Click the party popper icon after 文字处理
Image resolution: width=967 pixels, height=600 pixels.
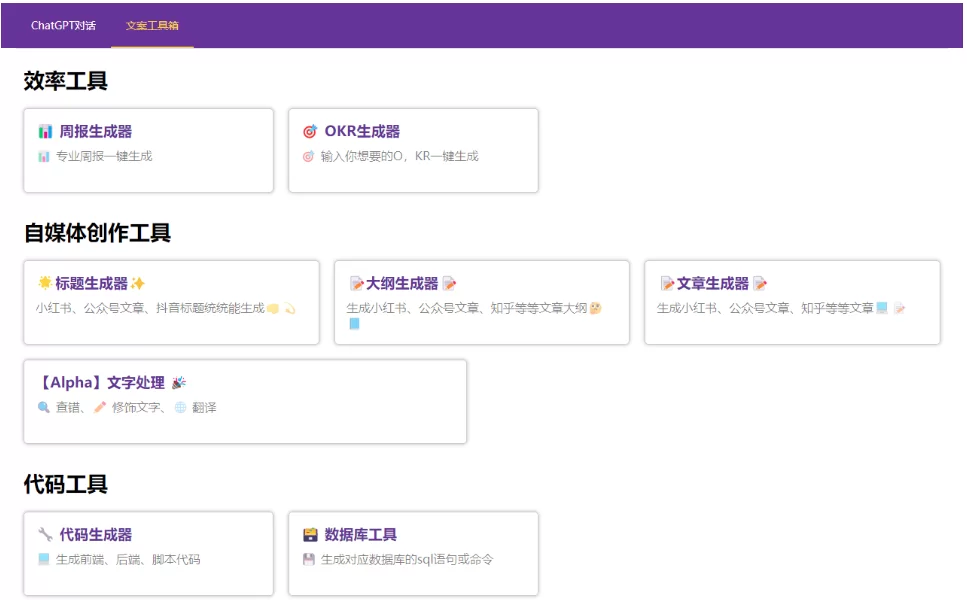pos(179,383)
